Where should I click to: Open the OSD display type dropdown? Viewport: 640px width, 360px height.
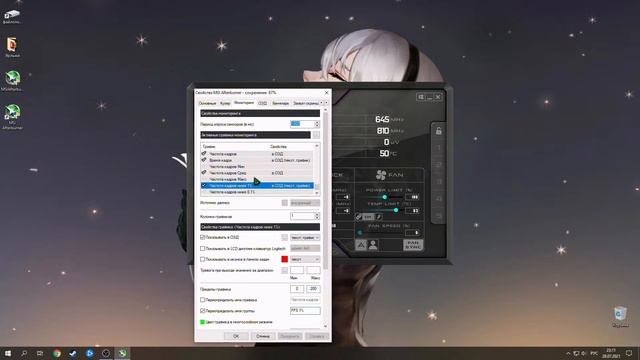coord(305,238)
